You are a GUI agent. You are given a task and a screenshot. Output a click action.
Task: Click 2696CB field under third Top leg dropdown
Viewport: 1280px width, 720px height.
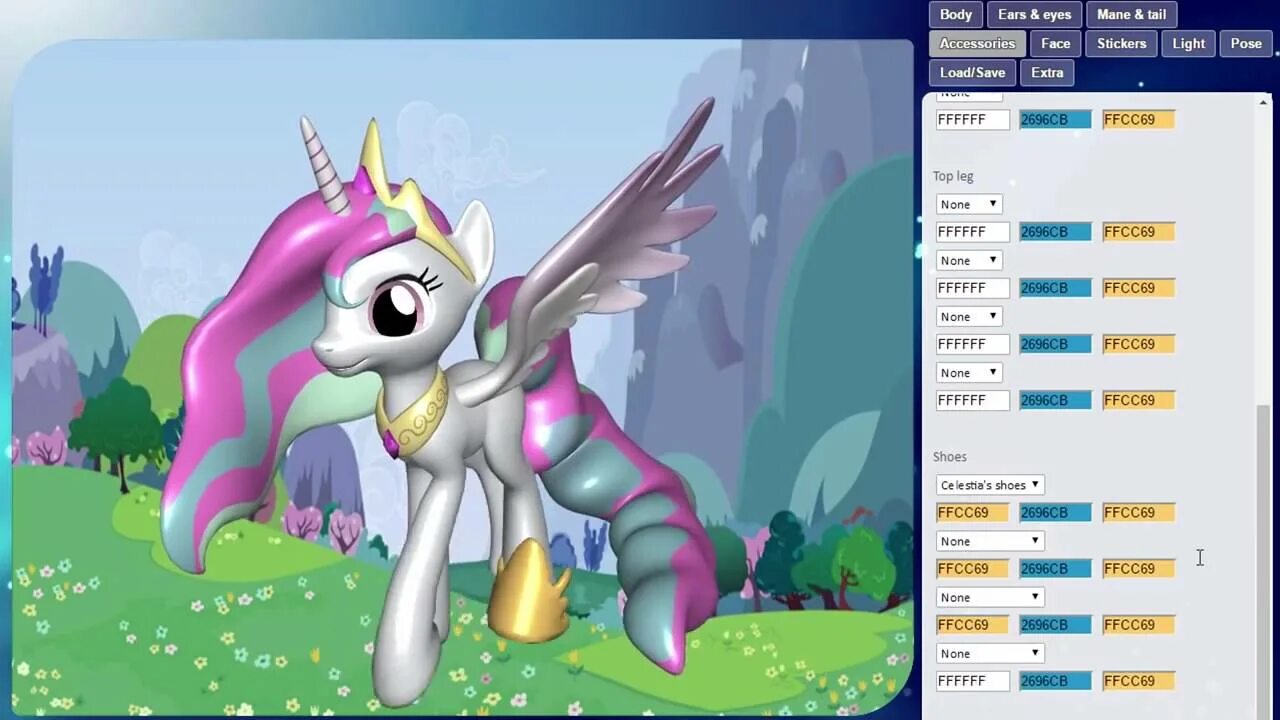click(1055, 343)
